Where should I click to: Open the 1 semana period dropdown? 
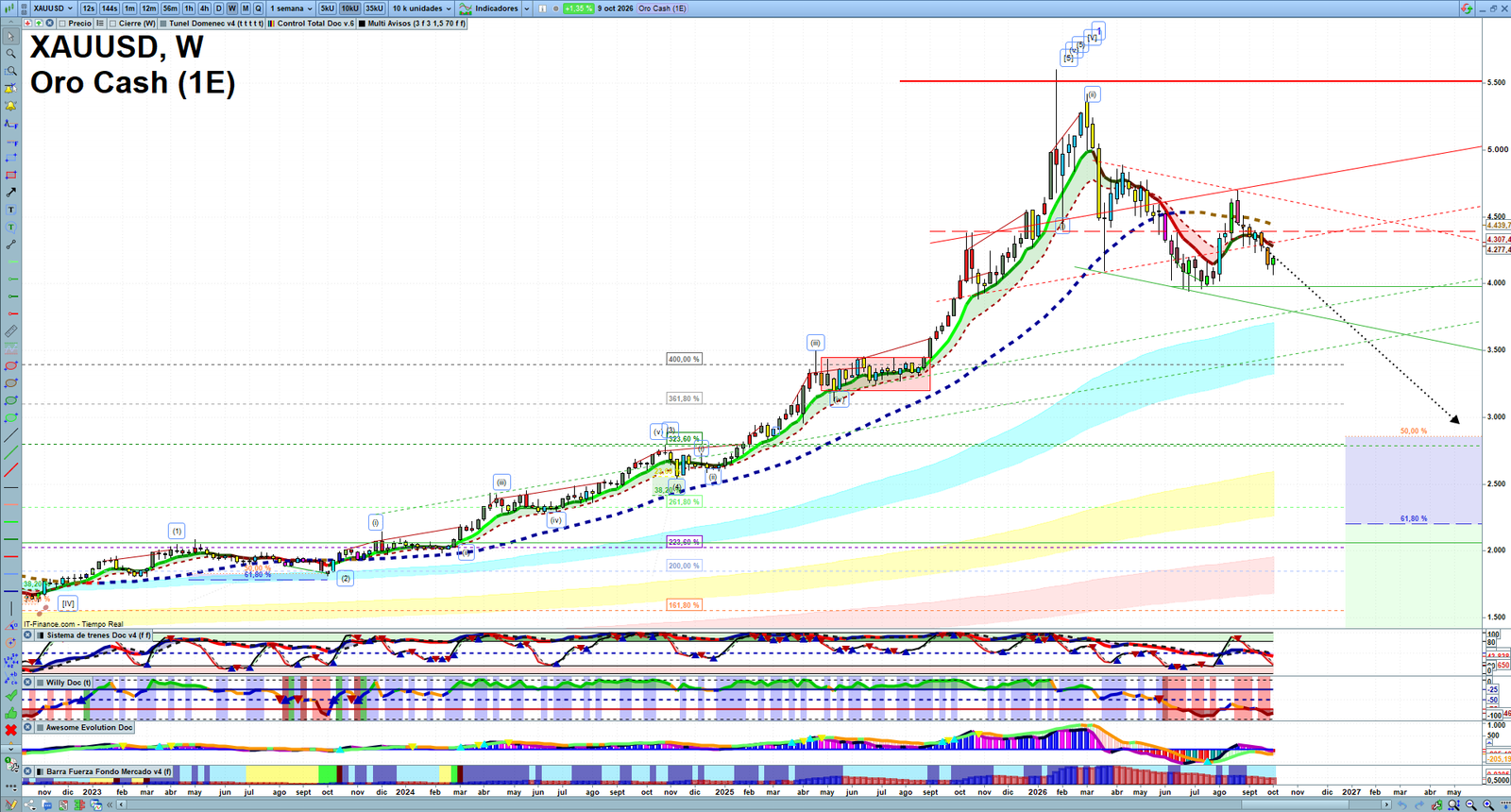(x=291, y=8)
